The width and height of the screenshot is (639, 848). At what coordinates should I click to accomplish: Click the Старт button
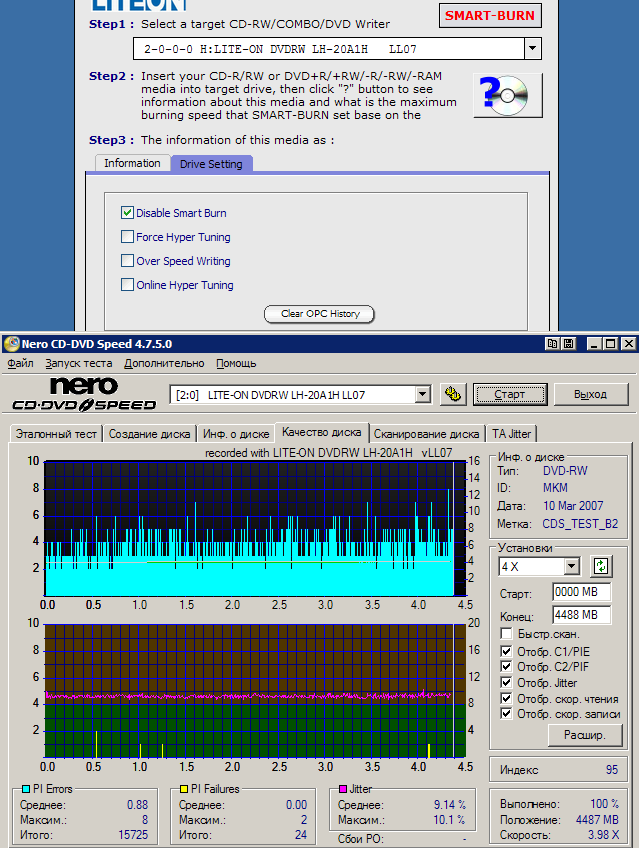(x=509, y=394)
